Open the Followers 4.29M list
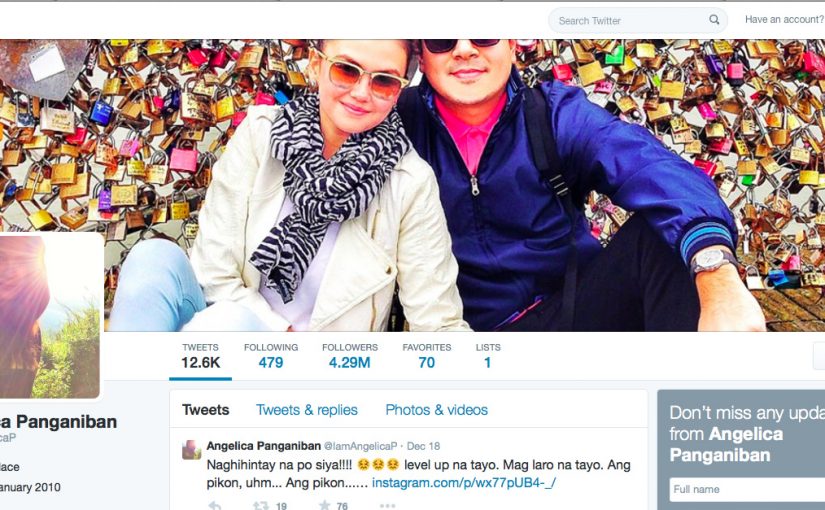Image resolution: width=825 pixels, height=510 pixels. click(x=350, y=356)
